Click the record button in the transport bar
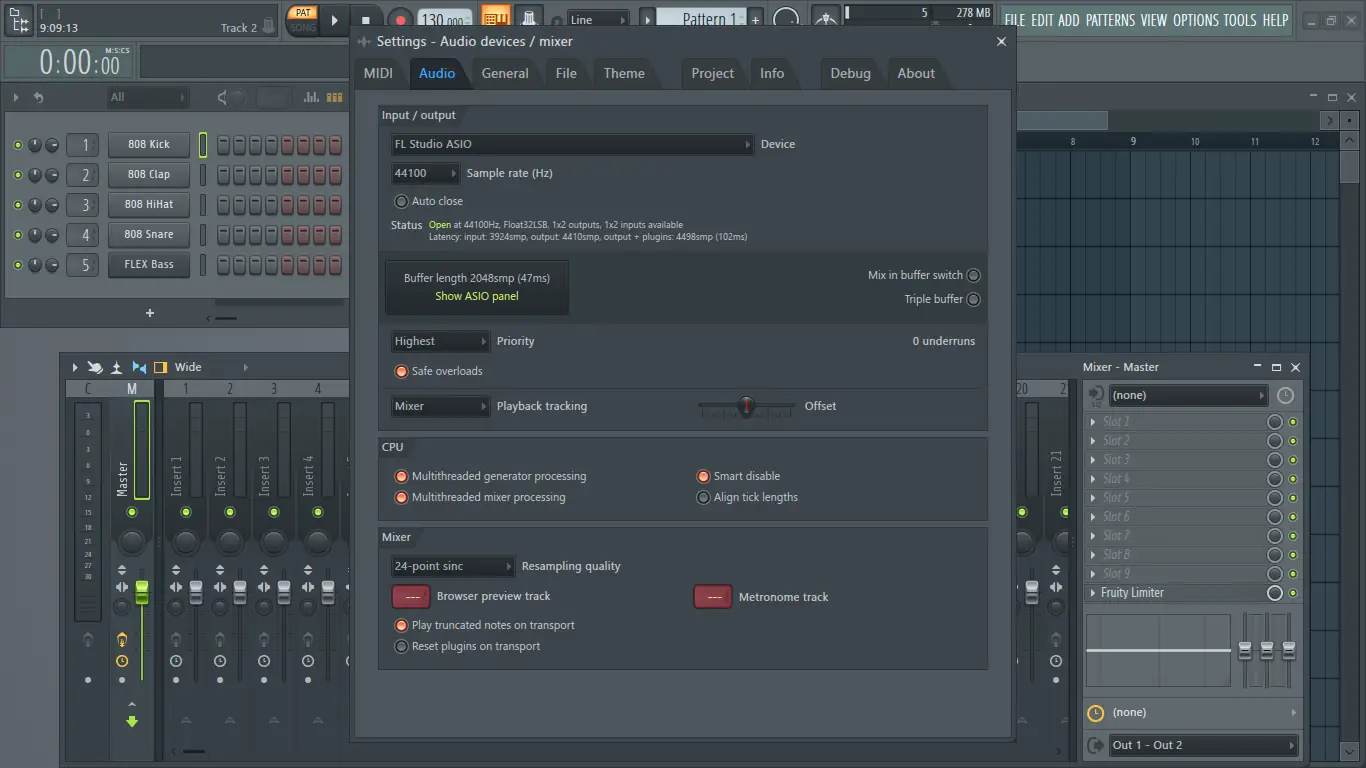This screenshot has width=1366, height=768. 401,18
